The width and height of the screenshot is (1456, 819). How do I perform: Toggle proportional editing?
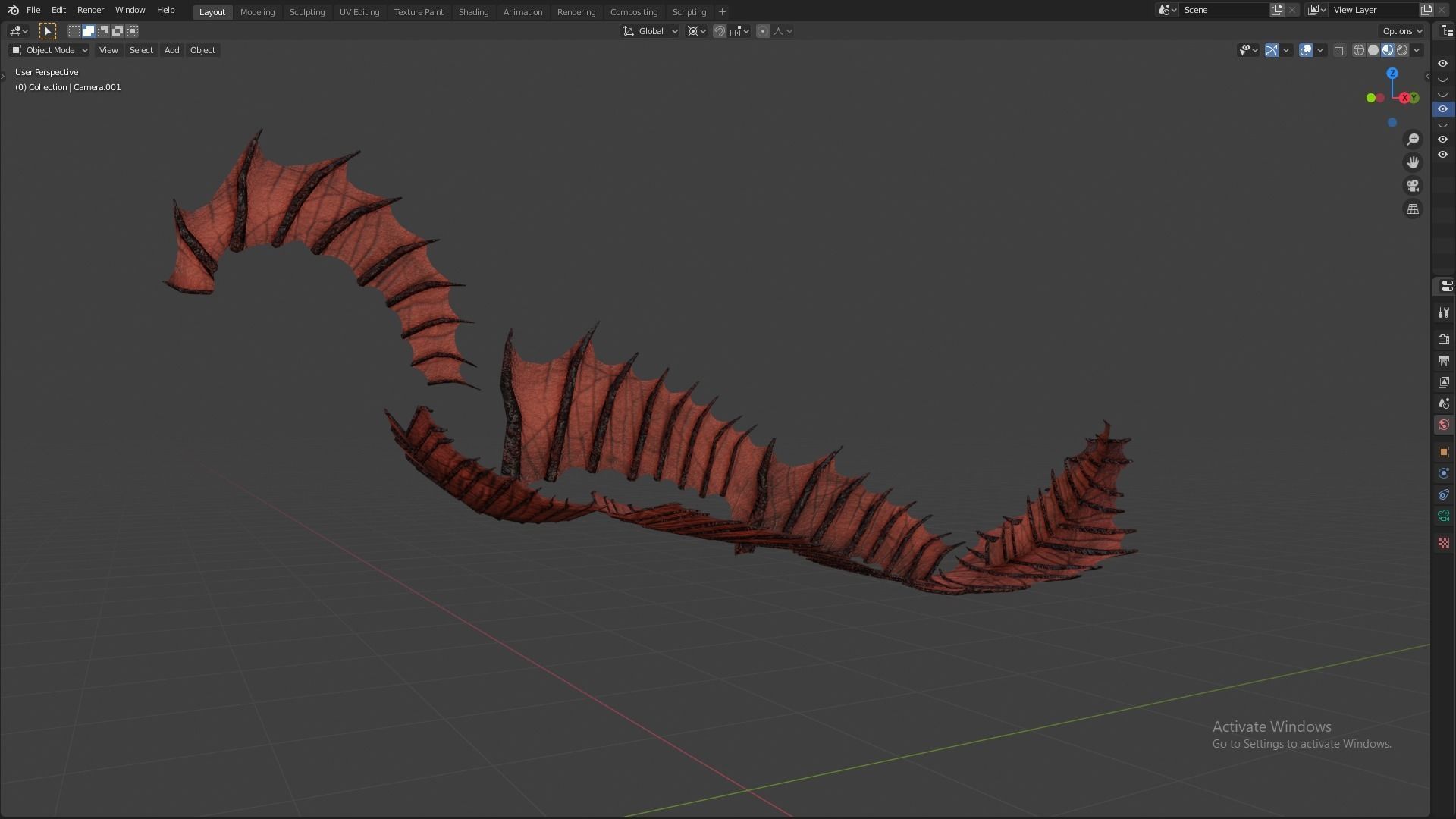(x=763, y=31)
